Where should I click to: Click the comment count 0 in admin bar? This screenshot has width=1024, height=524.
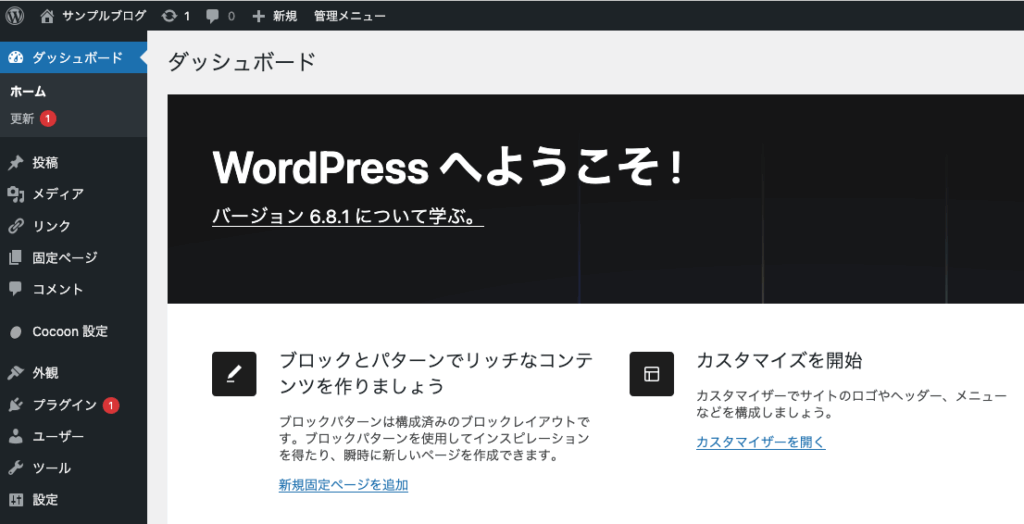click(231, 16)
